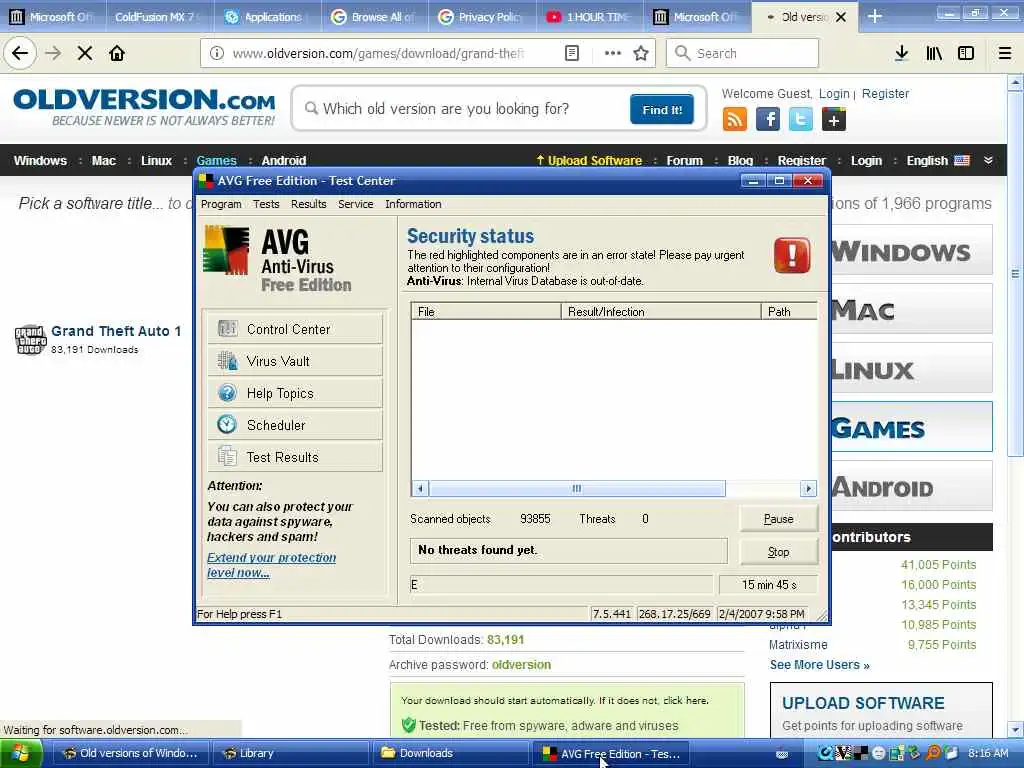The height and width of the screenshot is (768, 1024).
Task: Open English language selector
Action: [938, 161]
